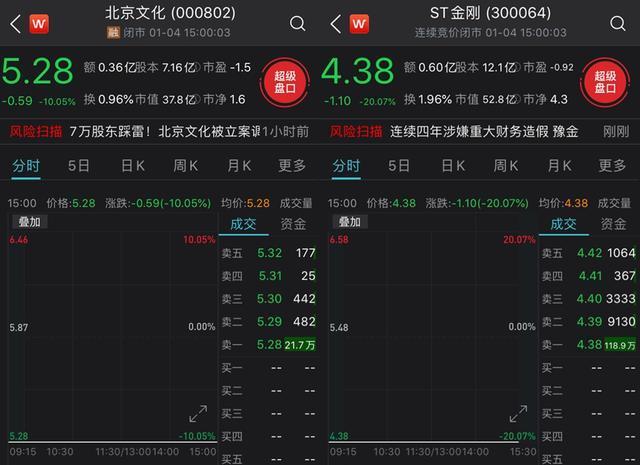Open 超级盘口 for ST金刚
The height and width of the screenshot is (465, 640).
click(605, 80)
